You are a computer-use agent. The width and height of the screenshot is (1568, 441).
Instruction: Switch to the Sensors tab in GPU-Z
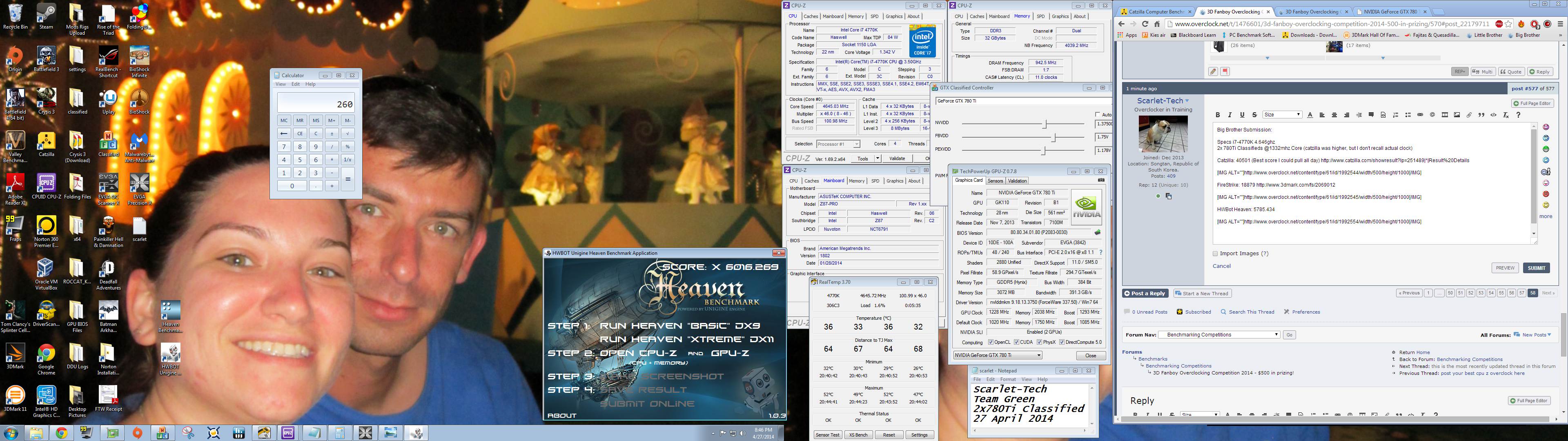coord(995,181)
